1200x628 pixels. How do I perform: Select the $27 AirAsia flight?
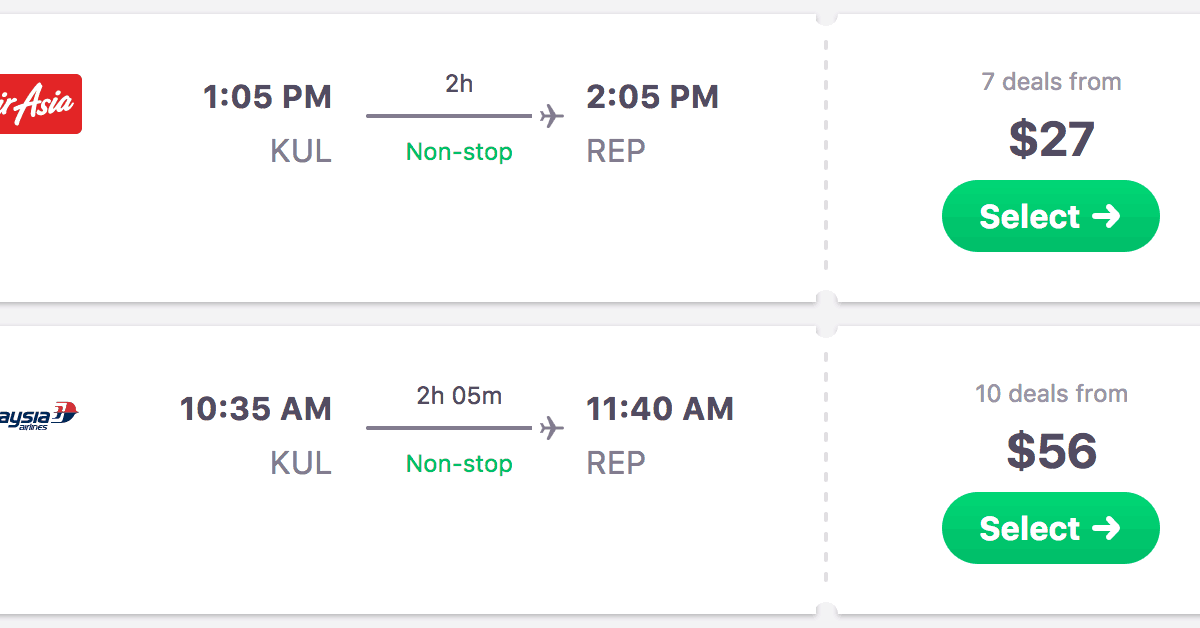(x=1050, y=216)
